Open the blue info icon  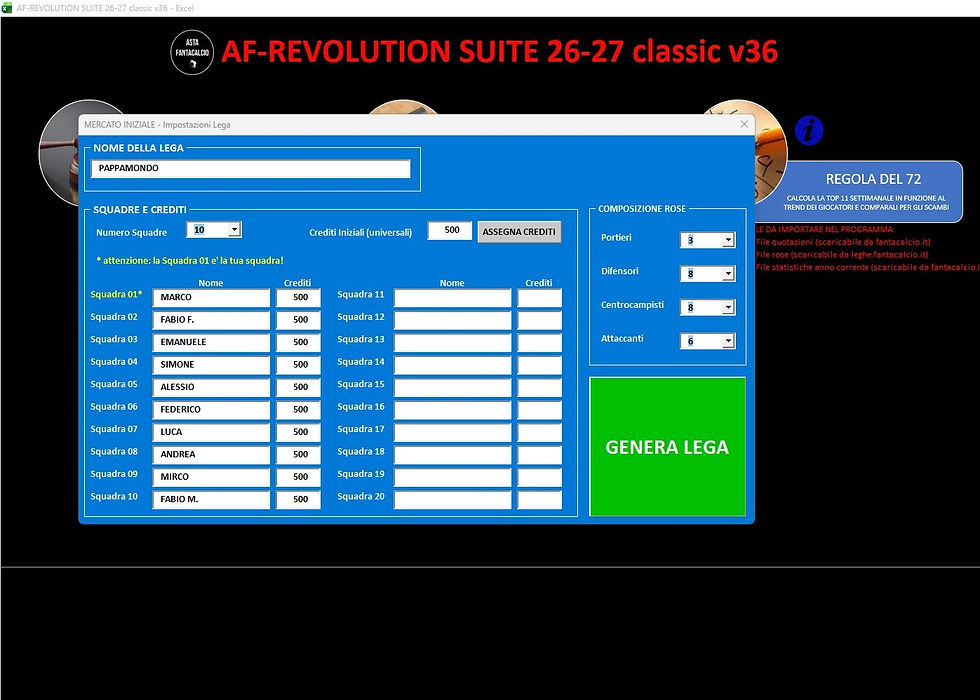click(x=809, y=131)
